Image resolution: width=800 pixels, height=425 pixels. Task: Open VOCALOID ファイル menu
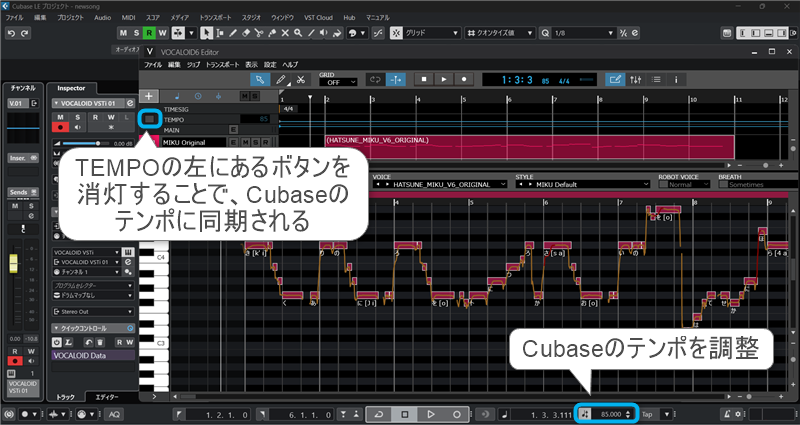click(x=153, y=65)
